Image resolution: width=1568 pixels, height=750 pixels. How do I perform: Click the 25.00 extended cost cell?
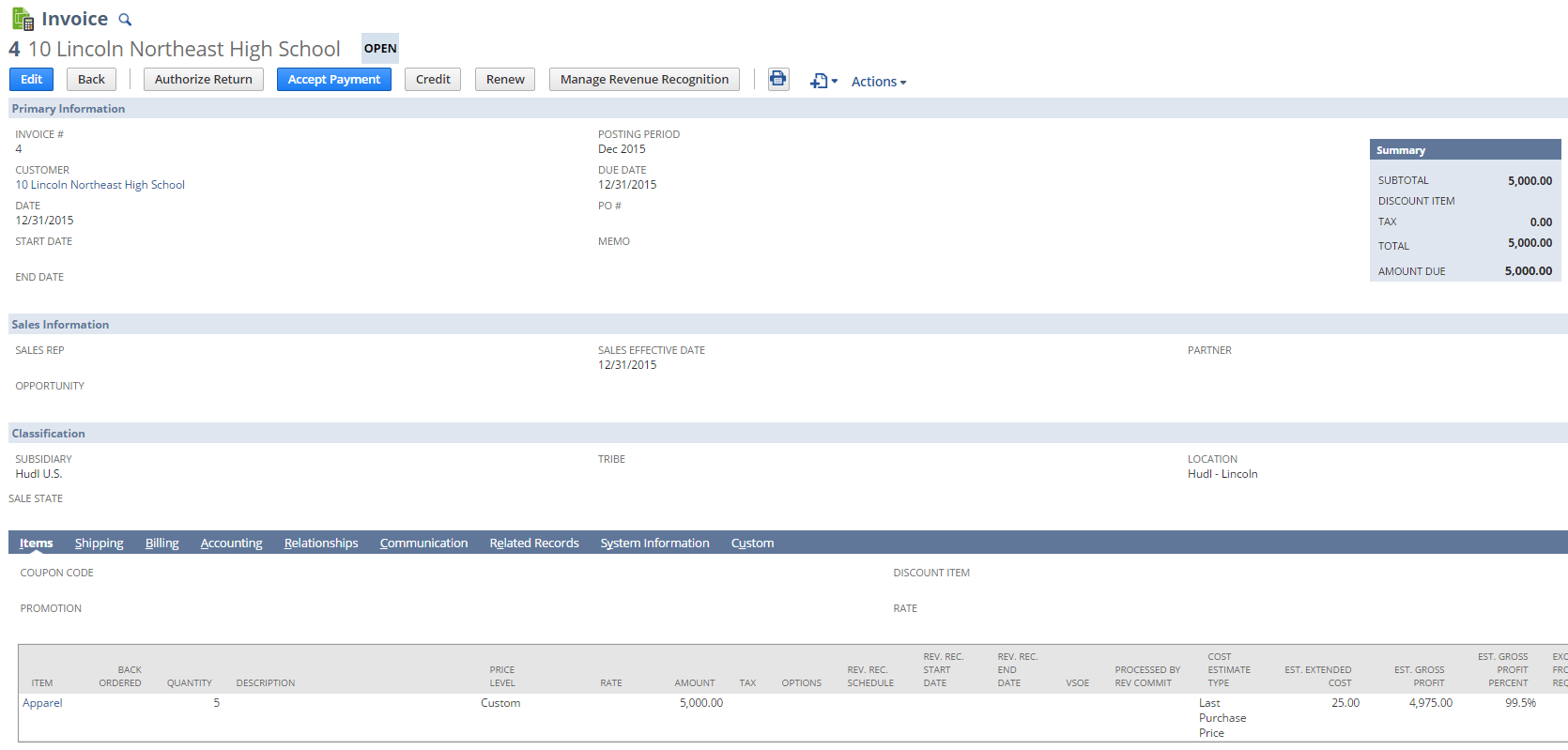point(1345,703)
